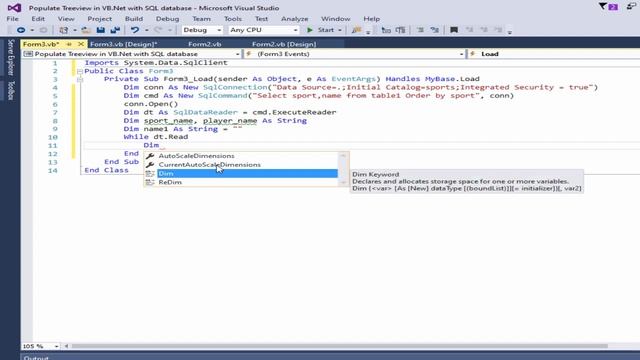Click the Open File folder icon
640x360 pixels.
click(x=86, y=30)
